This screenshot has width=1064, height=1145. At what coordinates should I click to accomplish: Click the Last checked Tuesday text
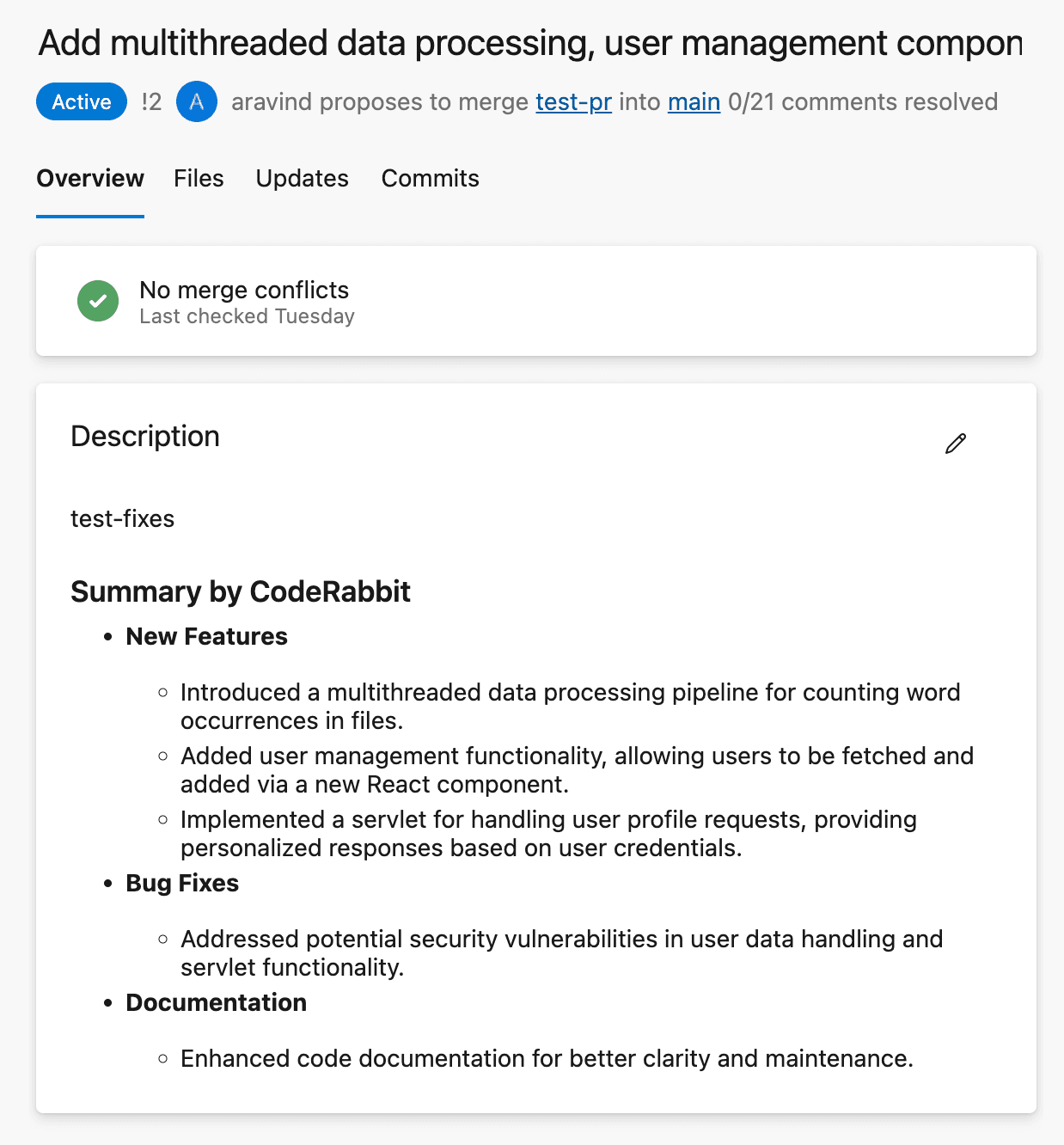(247, 316)
